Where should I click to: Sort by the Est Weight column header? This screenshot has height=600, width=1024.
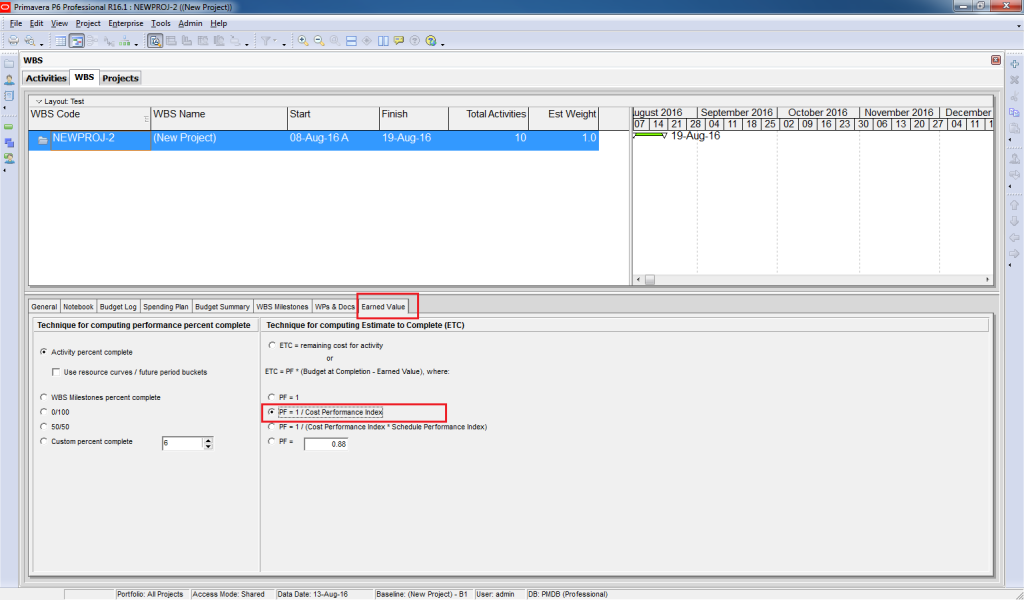[564, 119]
